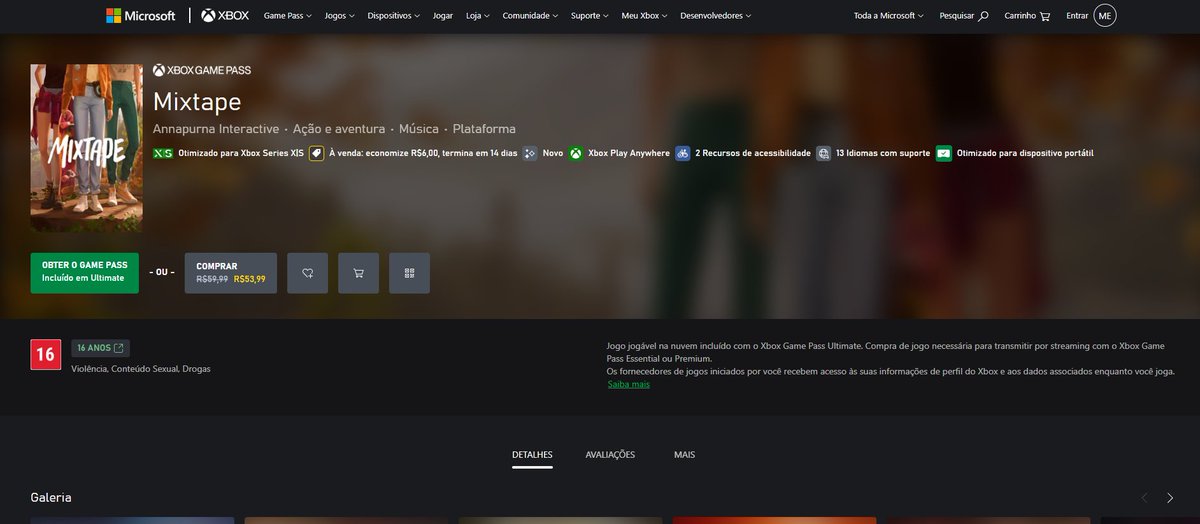
Task: Click the Mixtape game title
Action: [x=197, y=102]
